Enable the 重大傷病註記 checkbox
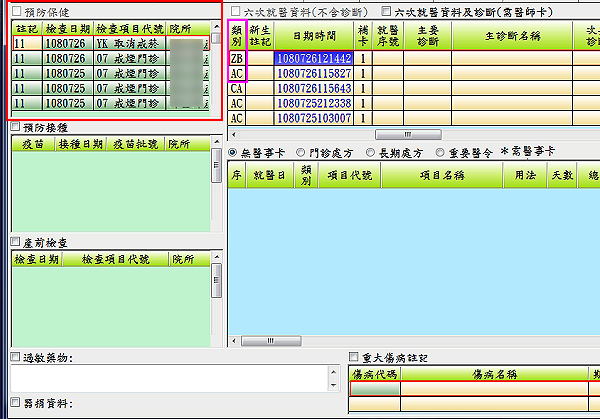 pos(354,357)
